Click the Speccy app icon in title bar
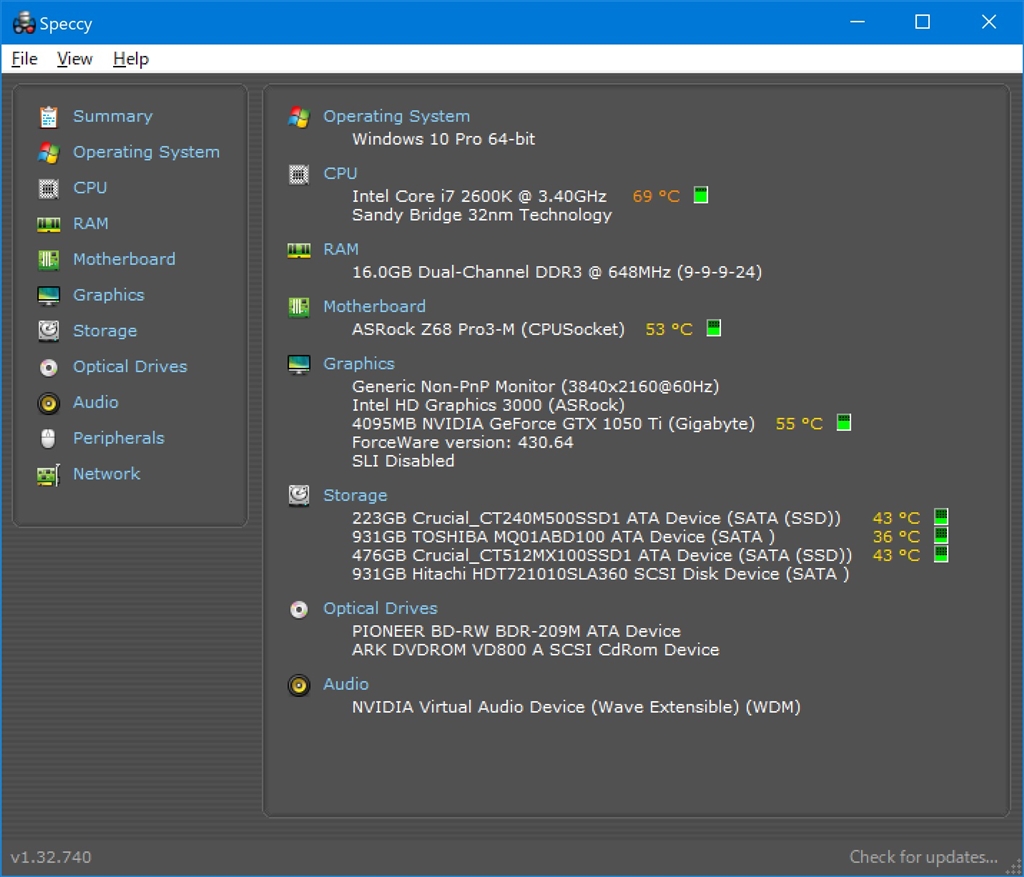Viewport: 1024px width, 877px height. coord(24,23)
